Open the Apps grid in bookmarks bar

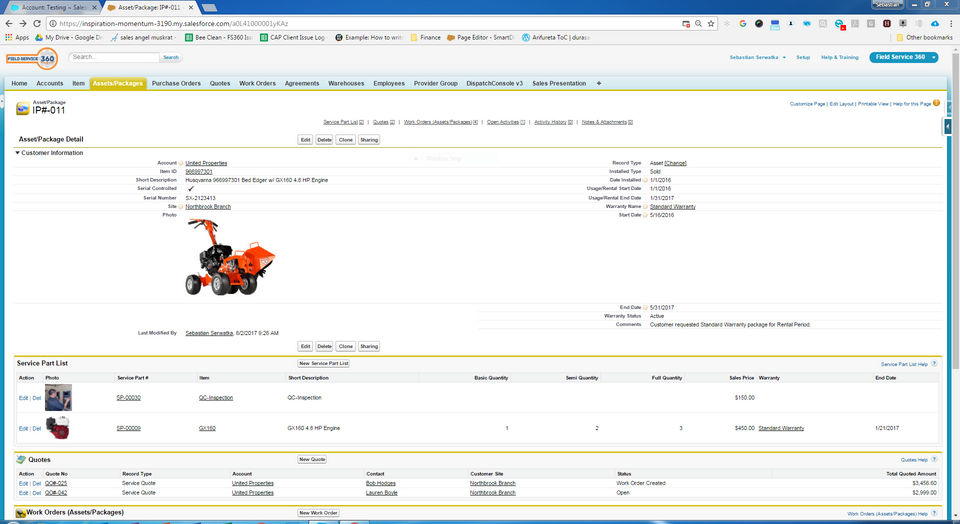click(x=17, y=37)
